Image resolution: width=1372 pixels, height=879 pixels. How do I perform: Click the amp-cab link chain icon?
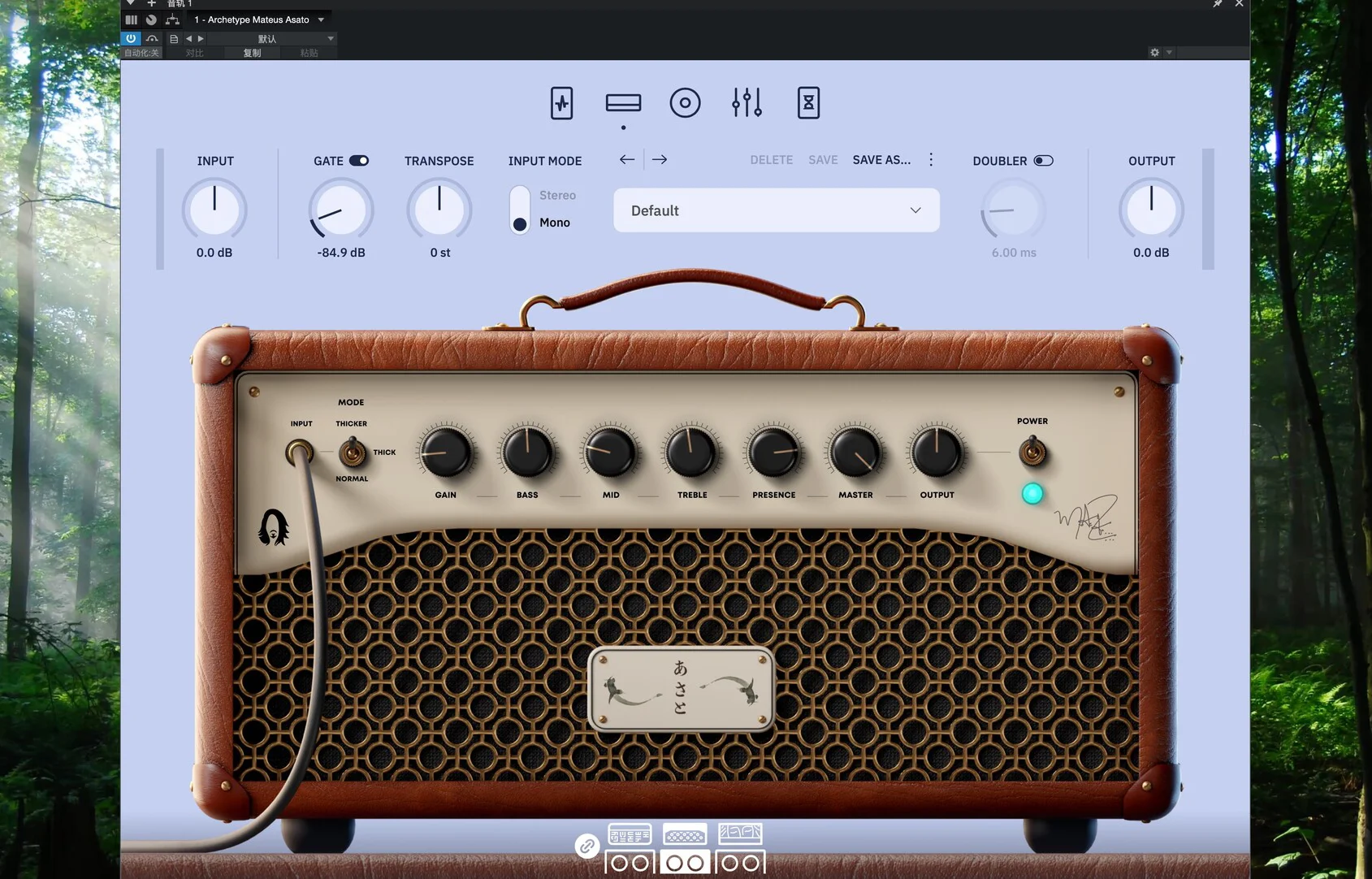tap(586, 847)
